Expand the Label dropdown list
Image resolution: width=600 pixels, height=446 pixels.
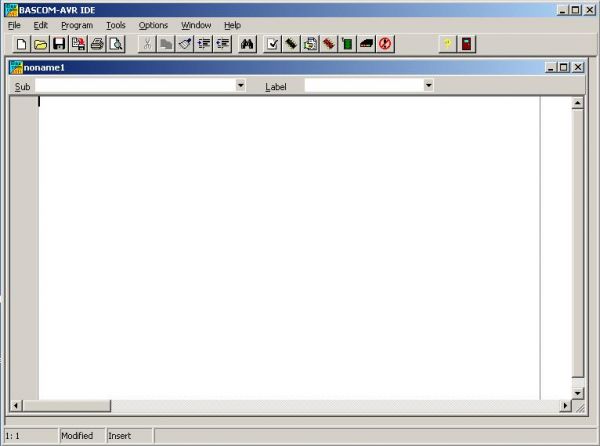click(428, 86)
